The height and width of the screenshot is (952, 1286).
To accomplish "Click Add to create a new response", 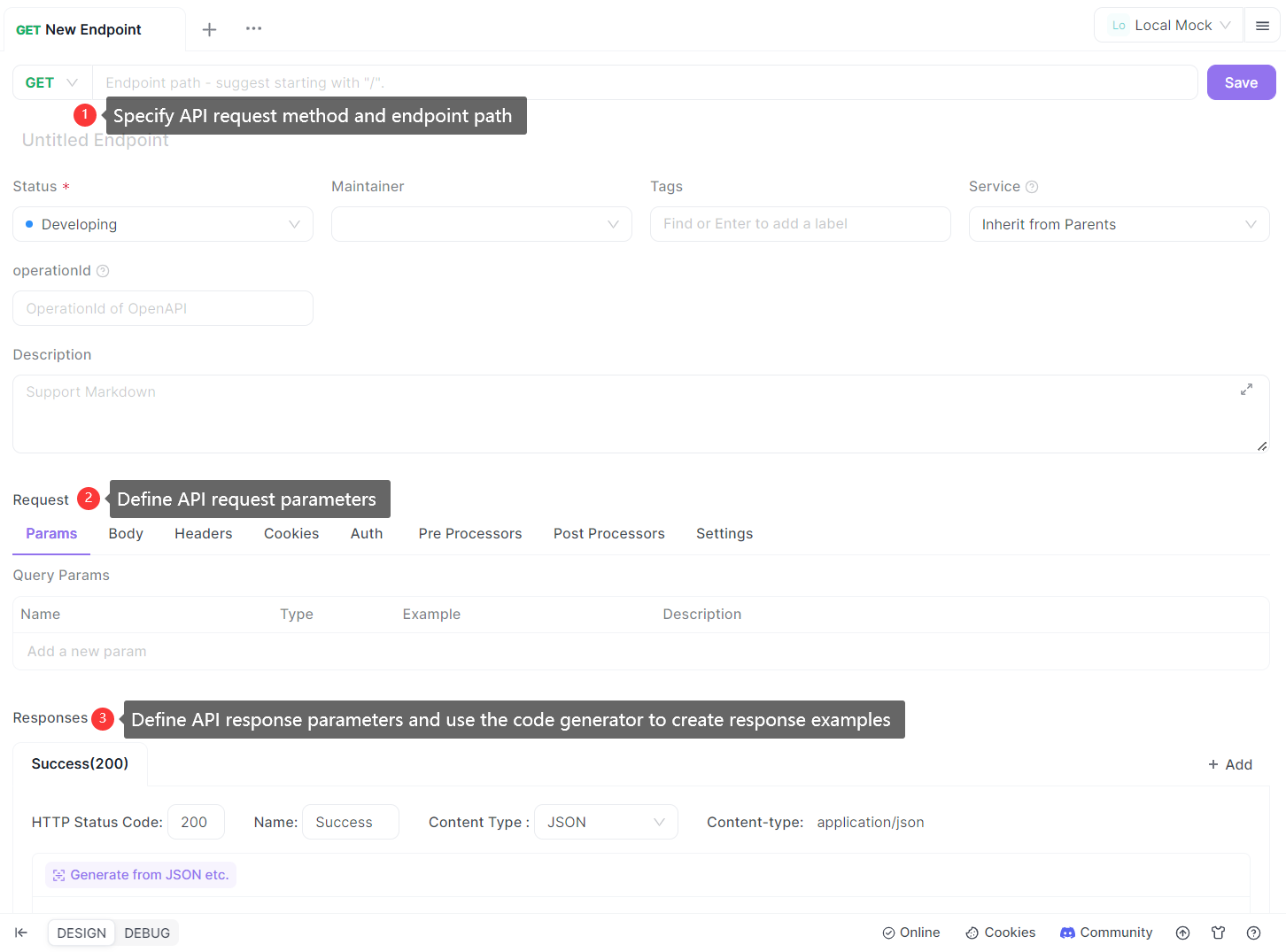I will [1230, 764].
